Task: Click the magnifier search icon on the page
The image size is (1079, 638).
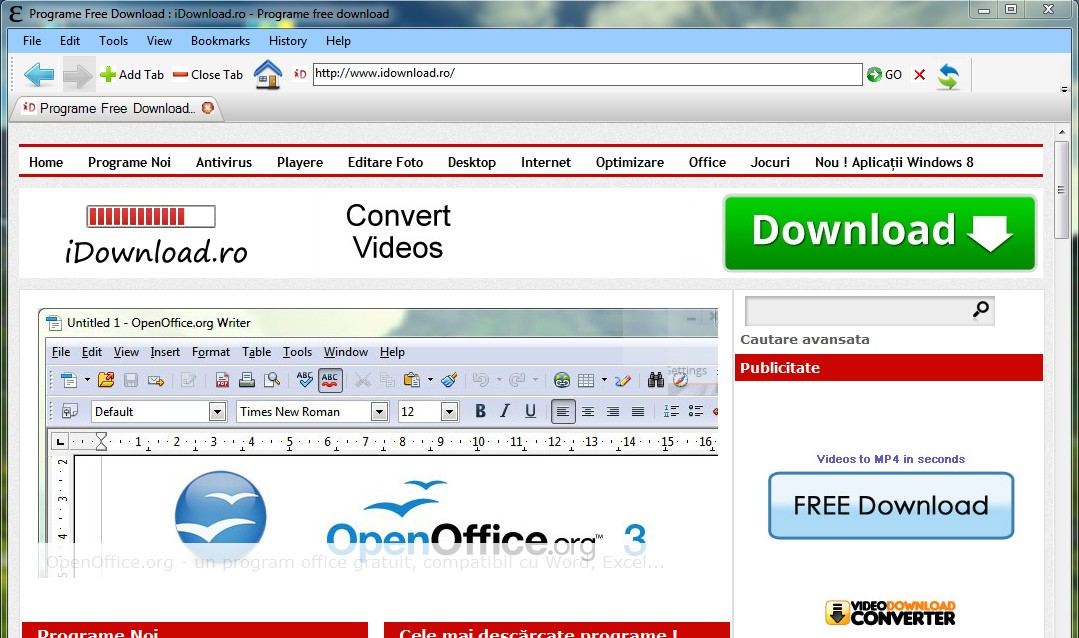Action: 981,310
